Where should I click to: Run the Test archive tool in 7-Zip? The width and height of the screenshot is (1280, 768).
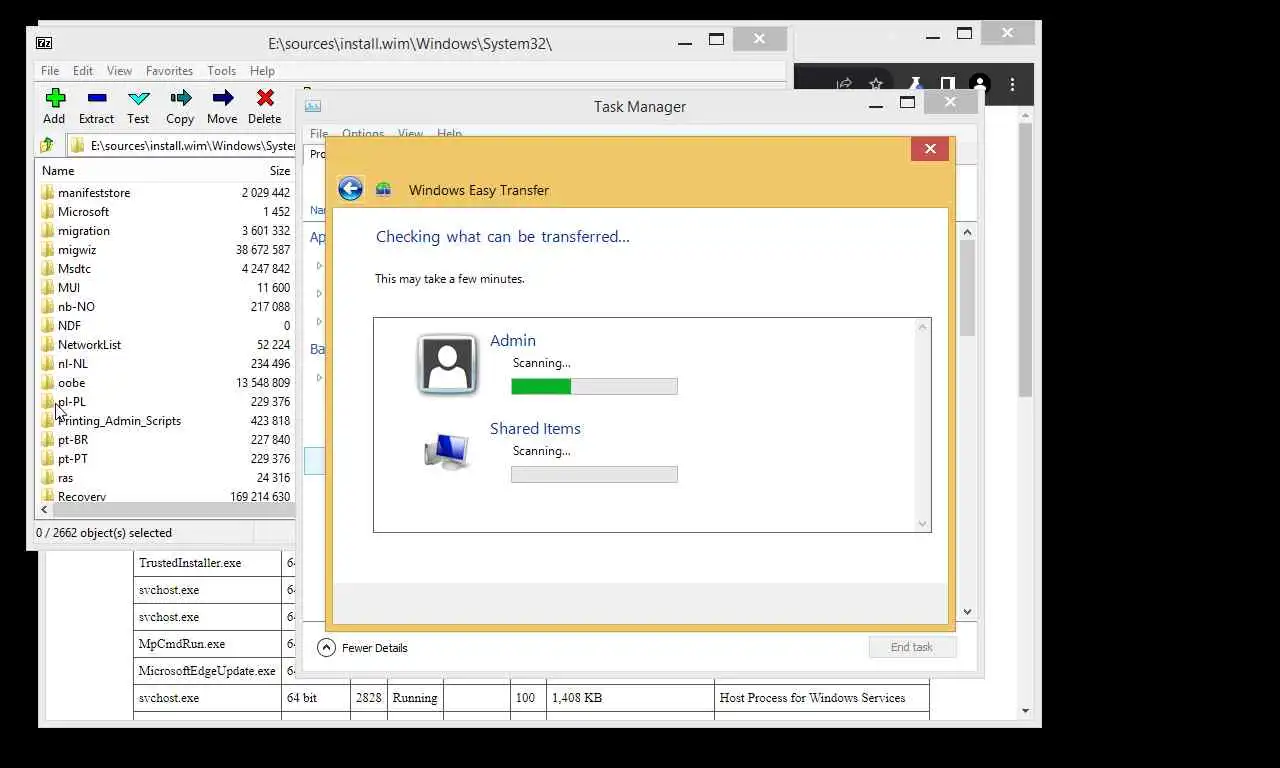coord(139,98)
